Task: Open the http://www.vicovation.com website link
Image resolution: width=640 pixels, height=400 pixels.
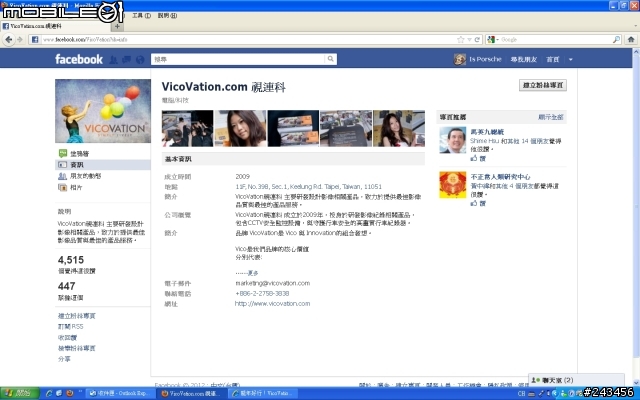Action: (272, 303)
